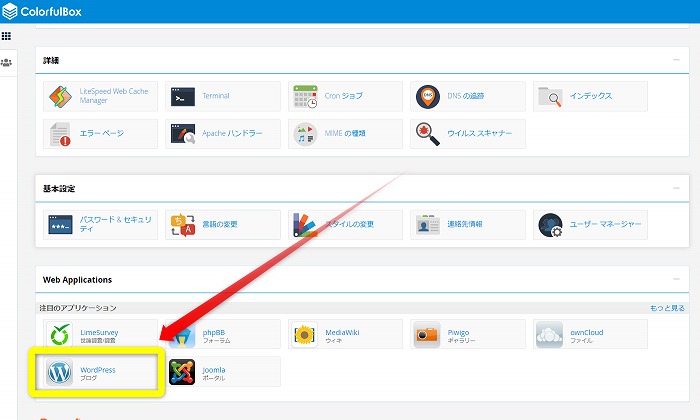The height and width of the screenshot is (420, 700).
Task: Open the phpBB forum icon
Action: pos(182,334)
